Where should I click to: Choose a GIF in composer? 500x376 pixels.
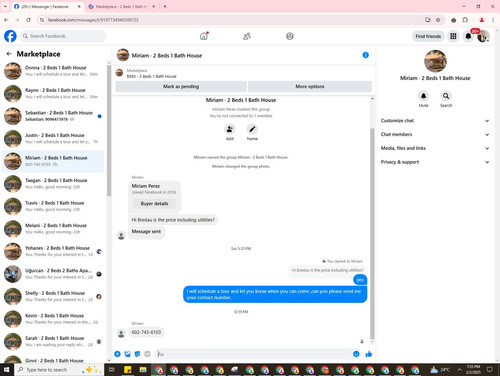[x=147, y=354]
